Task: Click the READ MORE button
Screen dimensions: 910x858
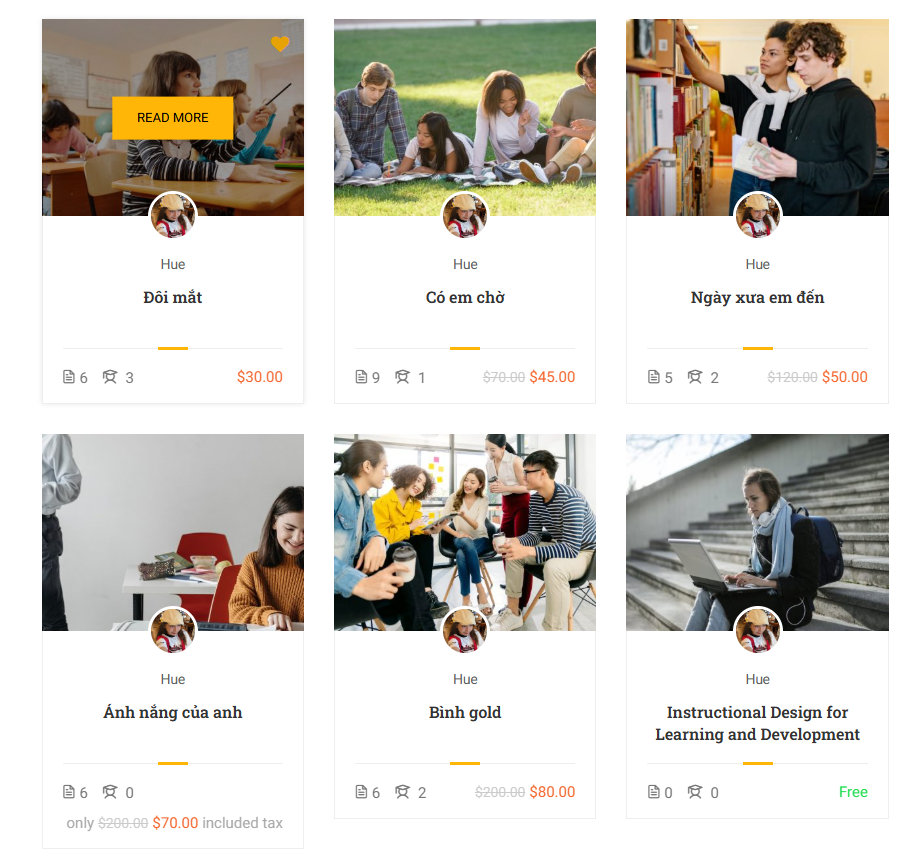Action: tap(172, 118)
